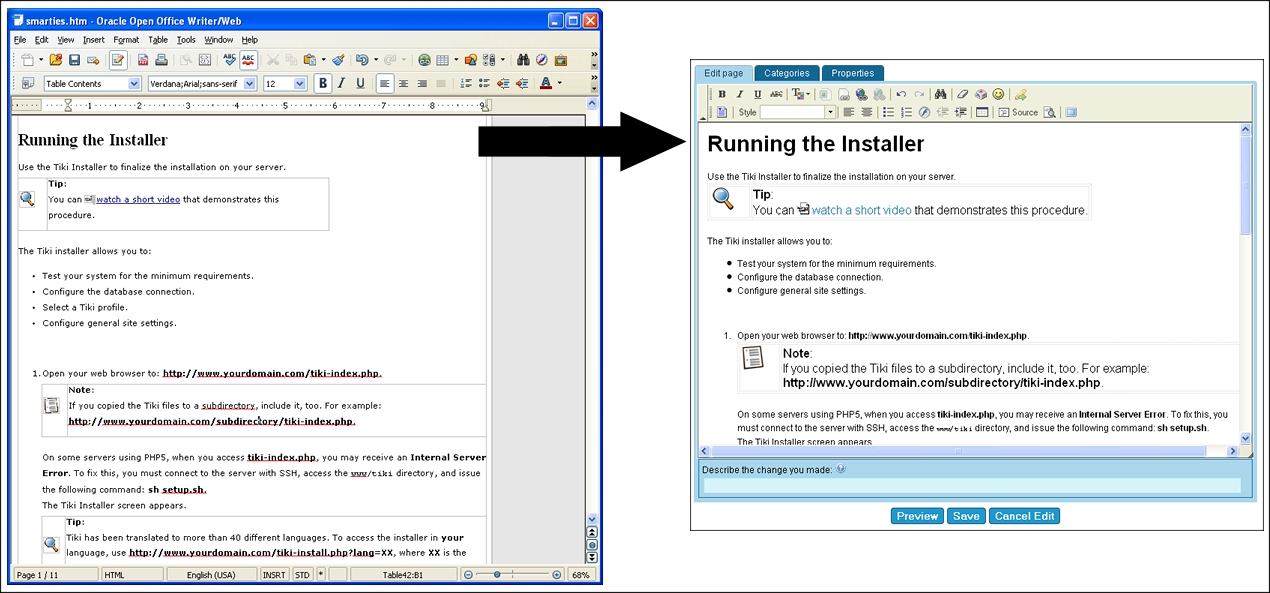The width and height of the screenshot is (1270, 593).
Task: Open undo history dropdown arrow in Writer
Action: tap(376, 60)
